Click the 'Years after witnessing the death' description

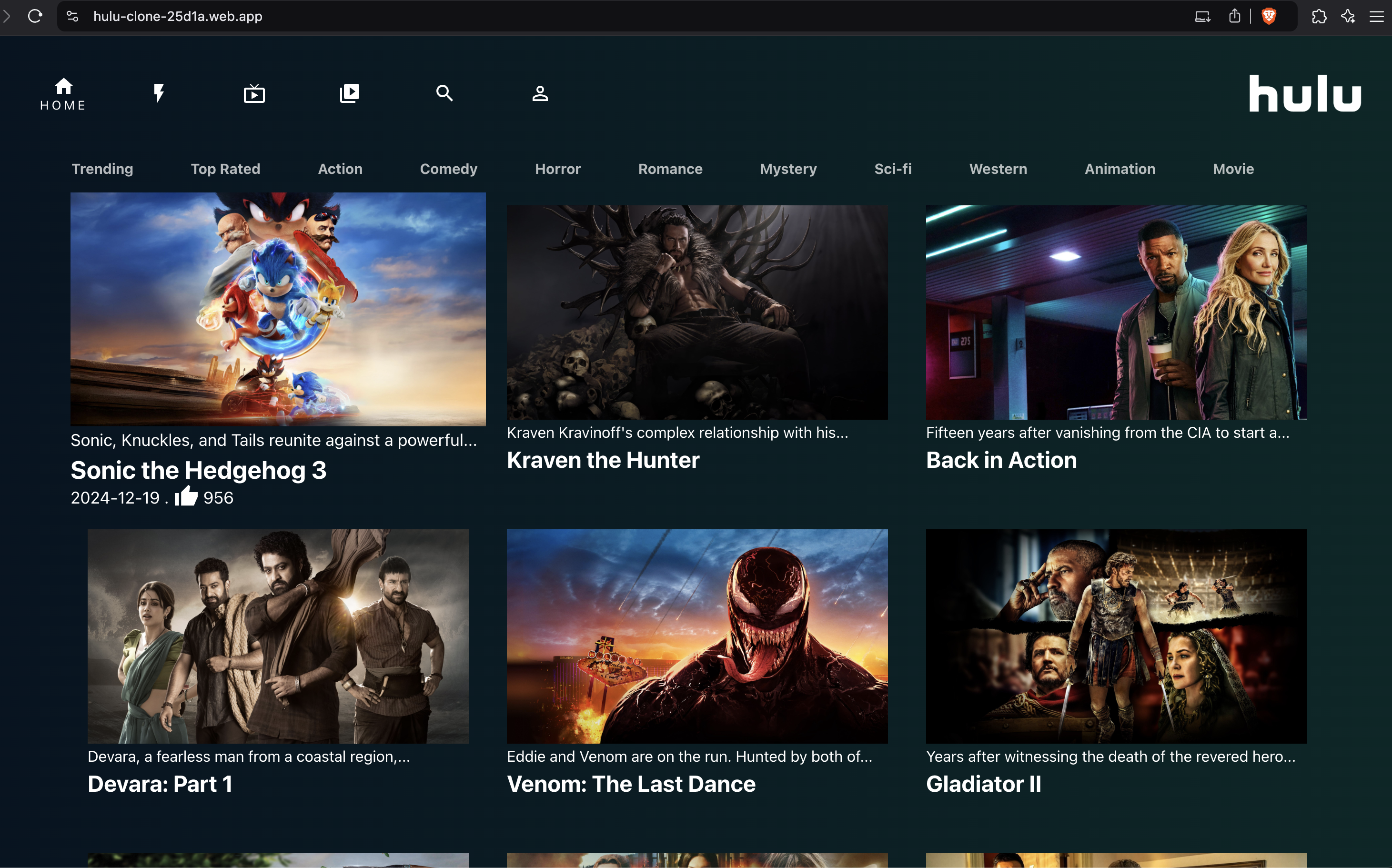pos(1111,757)
